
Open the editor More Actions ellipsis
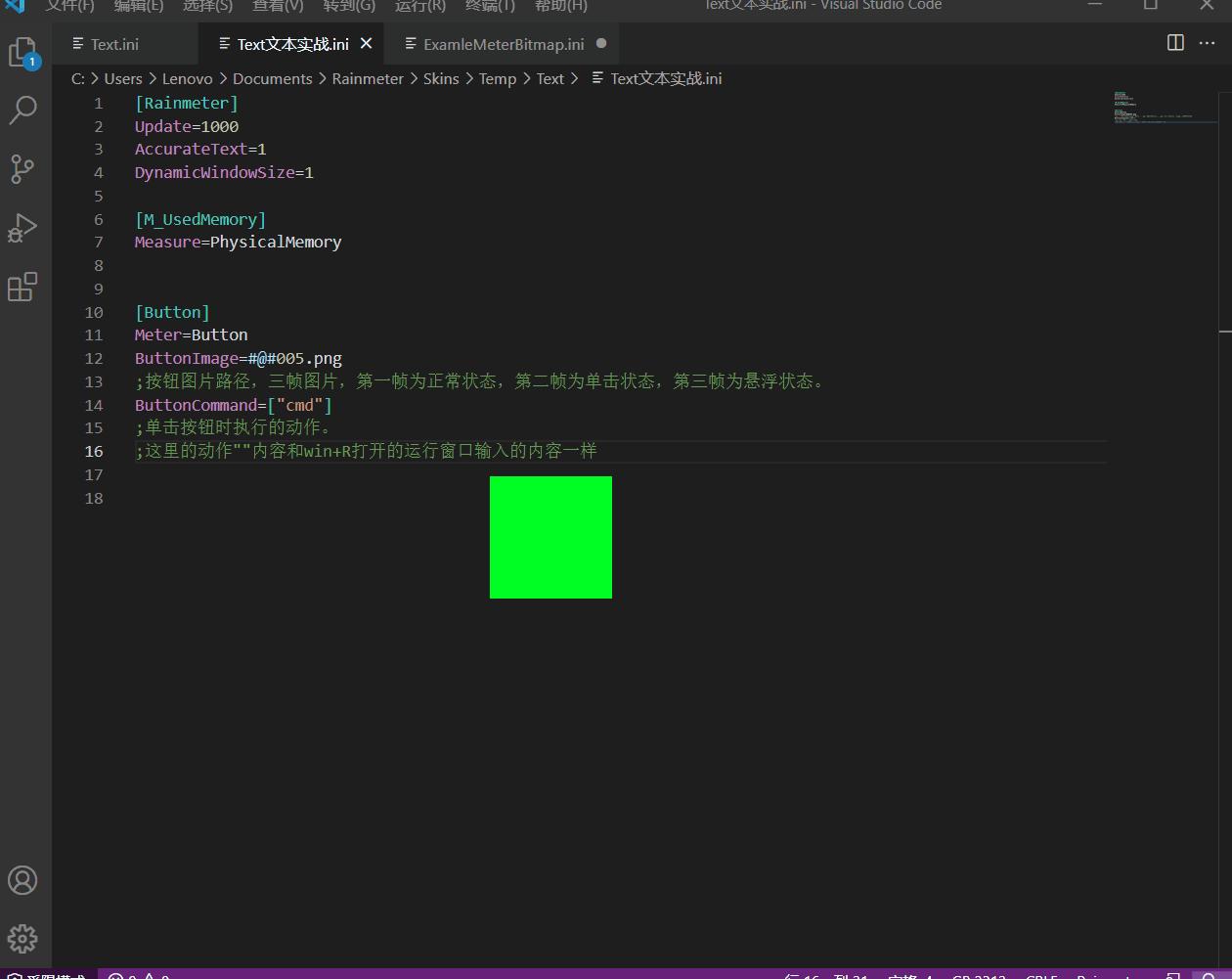[1208, 42]
